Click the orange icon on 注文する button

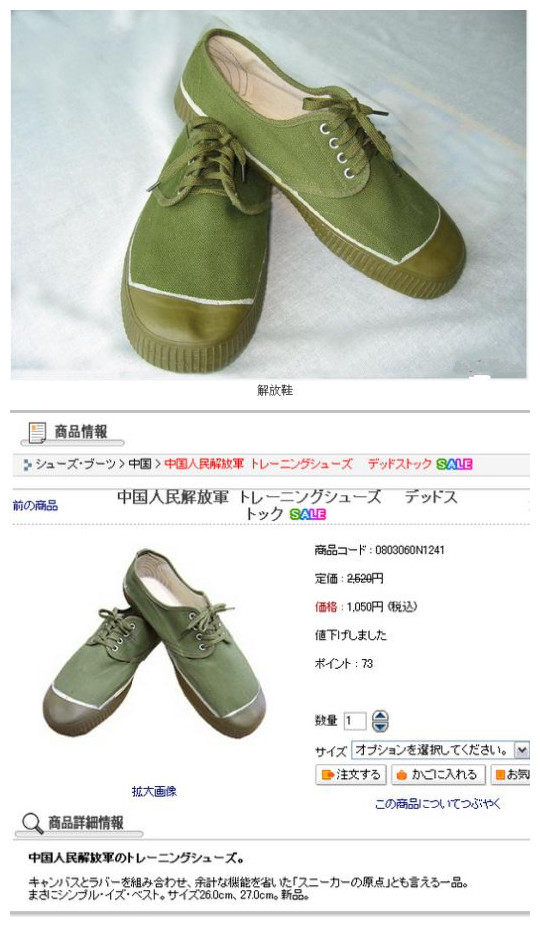327,774
